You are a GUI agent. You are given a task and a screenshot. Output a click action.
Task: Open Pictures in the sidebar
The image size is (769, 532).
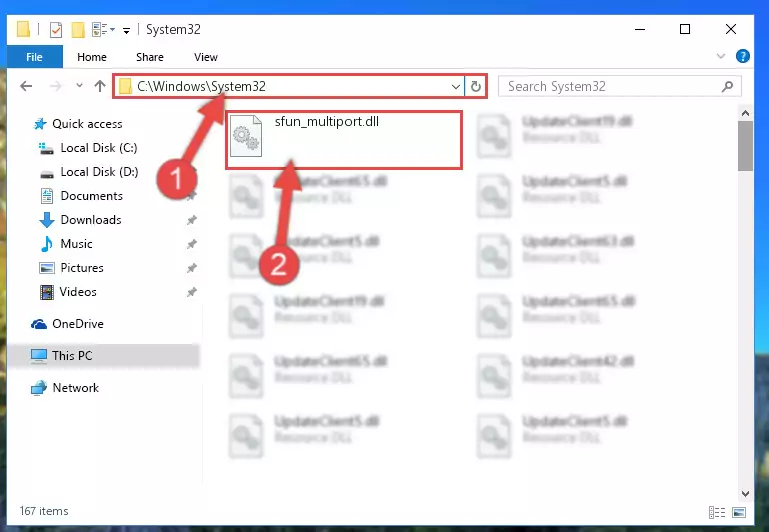coord(82,268)
